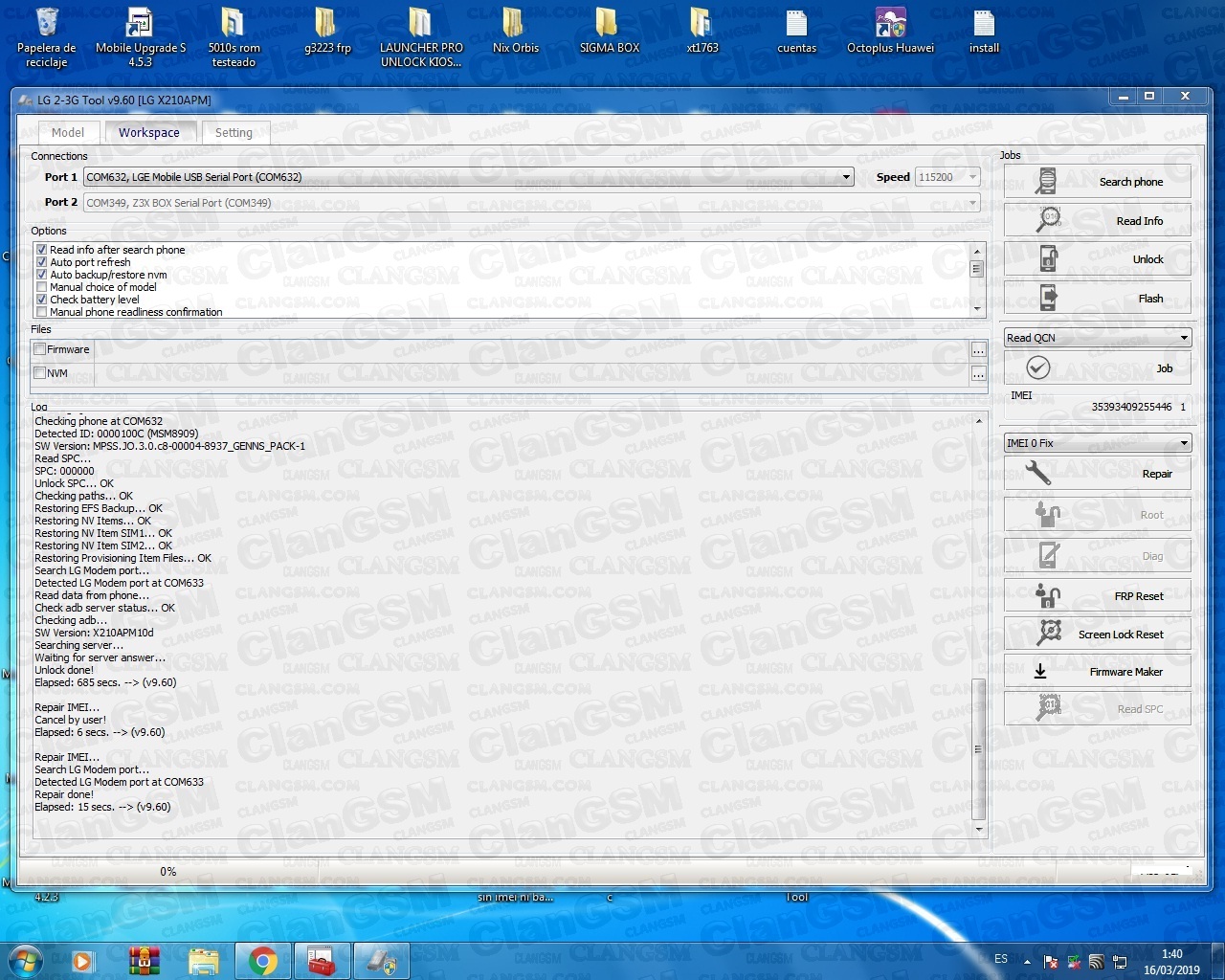Screen dimensions: 1225x980
Task: Open the SIGMA BOX folder
Action: [x=609, y=32]
